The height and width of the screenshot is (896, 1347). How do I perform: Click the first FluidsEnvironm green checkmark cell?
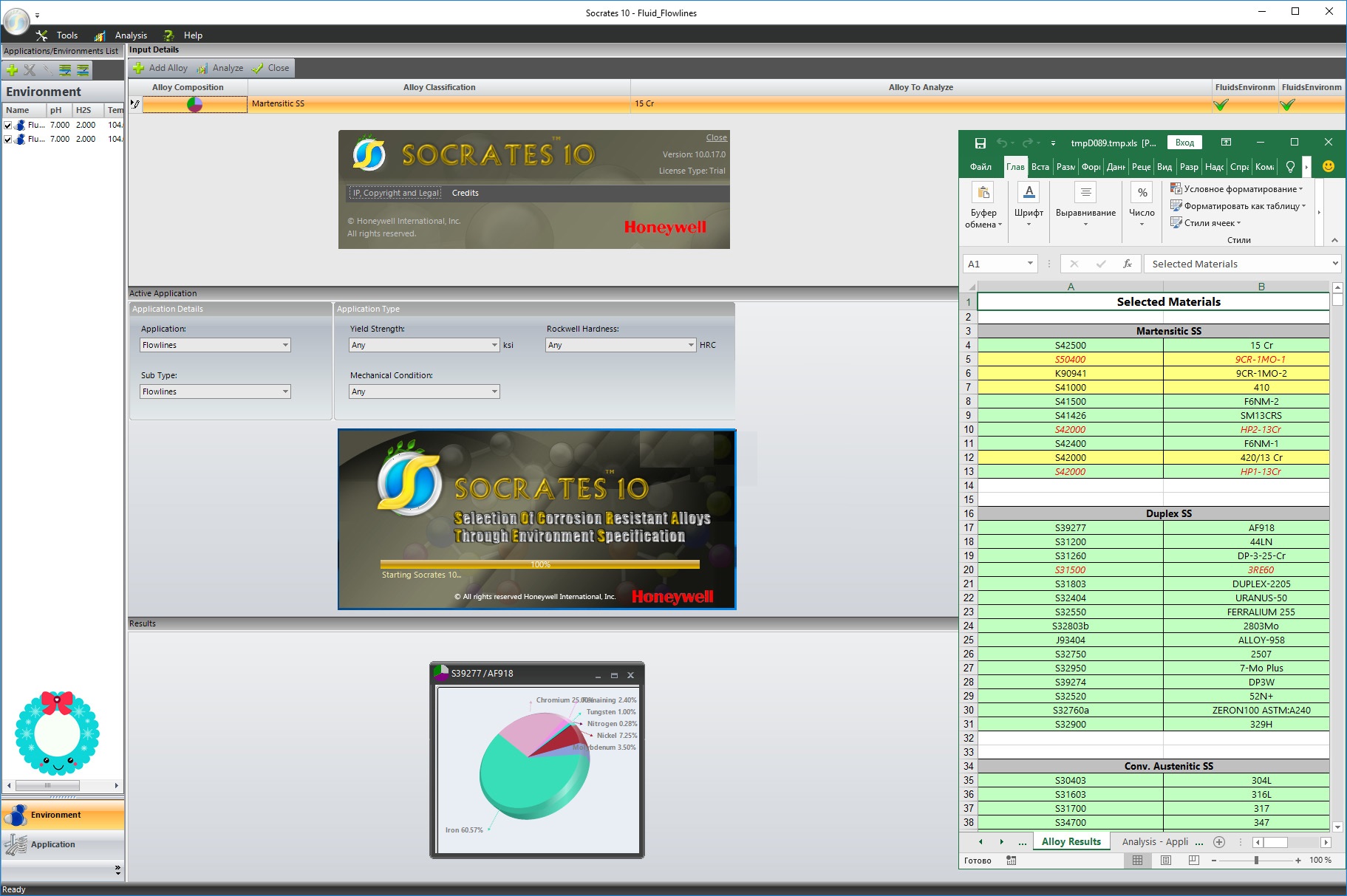[x=1221, y=104]
